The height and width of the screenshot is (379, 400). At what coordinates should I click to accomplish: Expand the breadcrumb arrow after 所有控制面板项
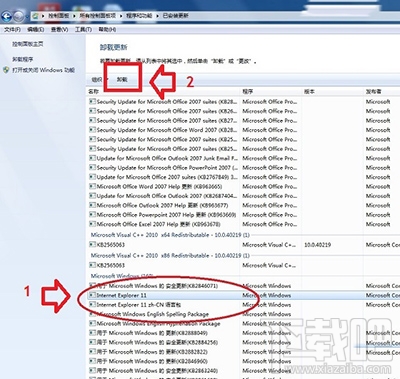click(x=121, y=16)
